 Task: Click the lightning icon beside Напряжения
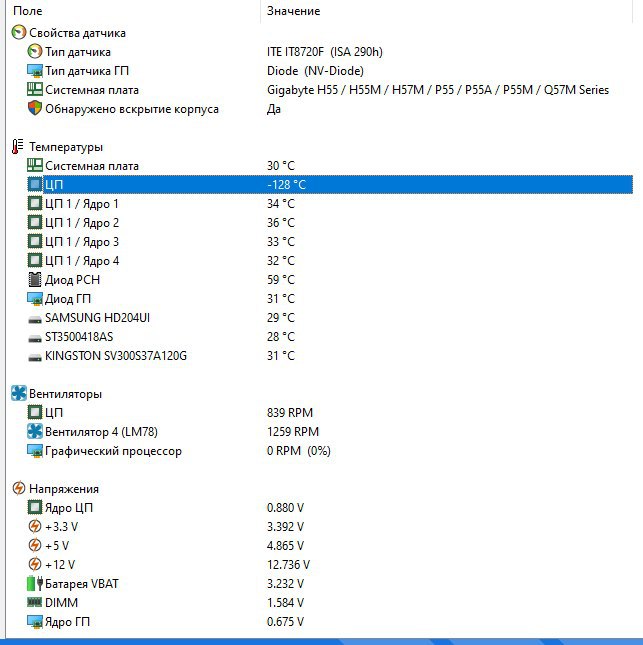pos(19,489)
